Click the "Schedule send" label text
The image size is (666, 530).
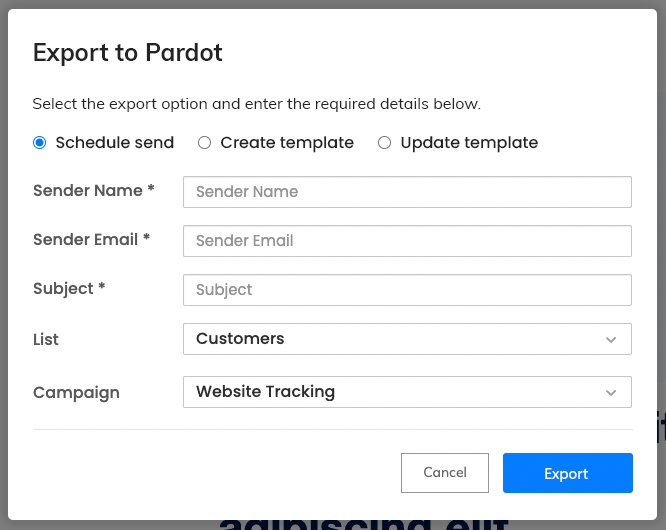115,143
